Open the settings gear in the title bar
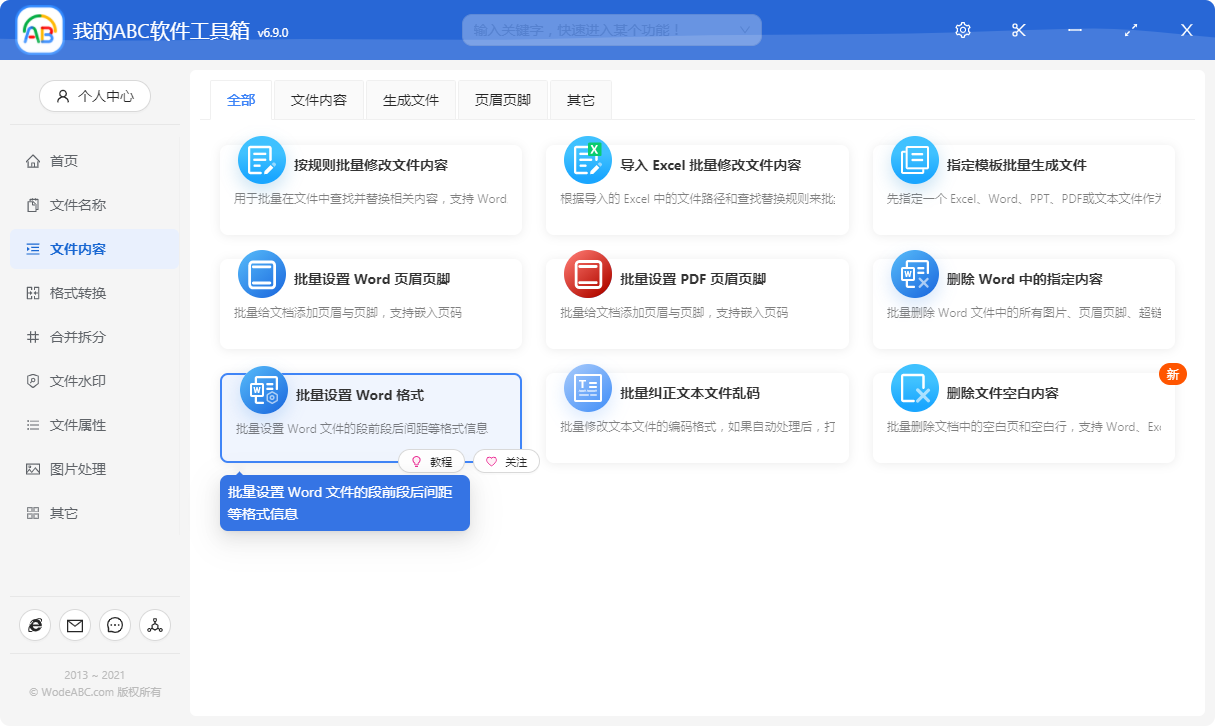1215x726 pixels. [x=962, y=30]
